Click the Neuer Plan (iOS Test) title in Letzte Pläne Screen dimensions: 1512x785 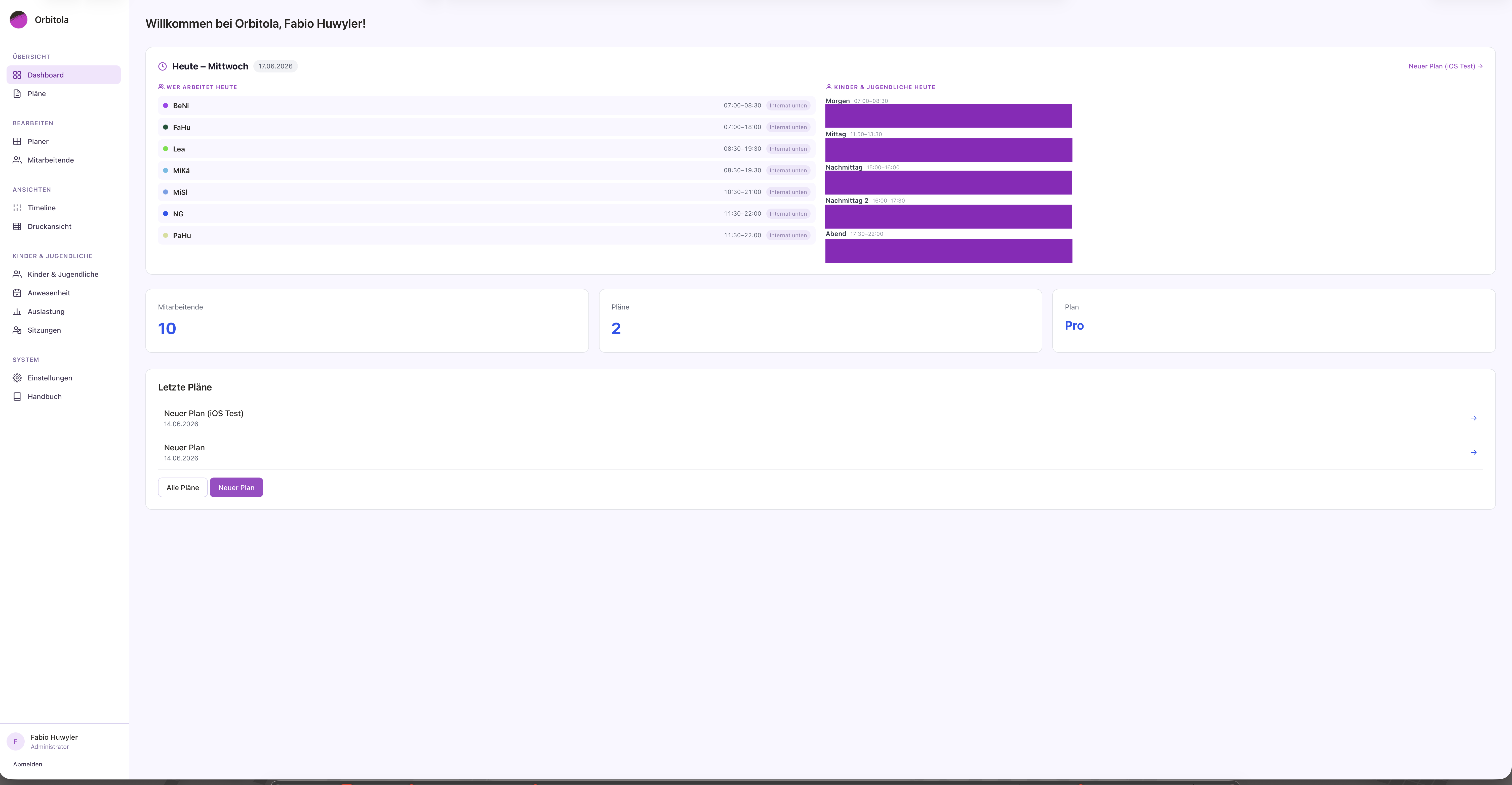click(204, 413)
